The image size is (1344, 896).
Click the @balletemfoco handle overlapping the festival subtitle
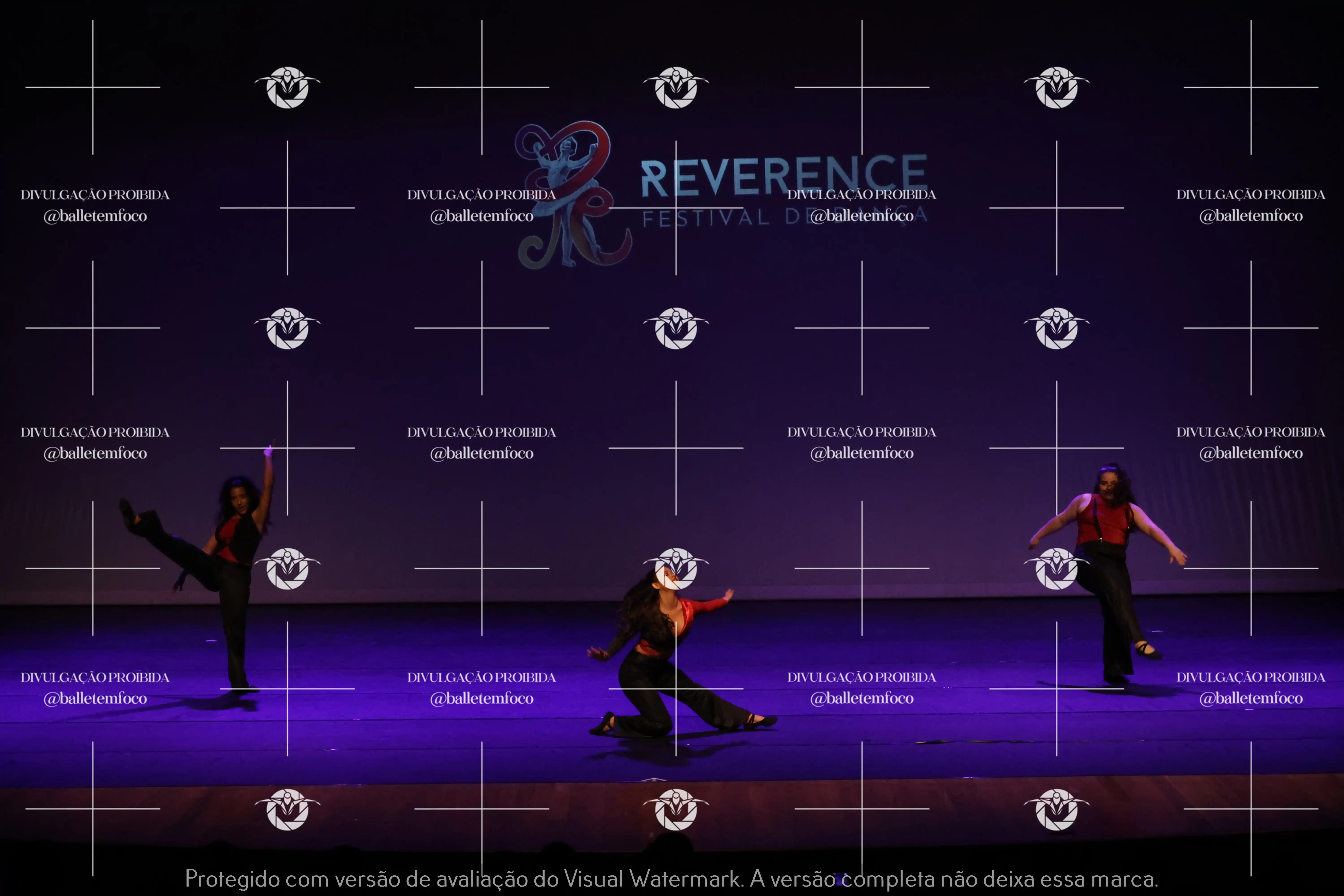click(862, 215)
